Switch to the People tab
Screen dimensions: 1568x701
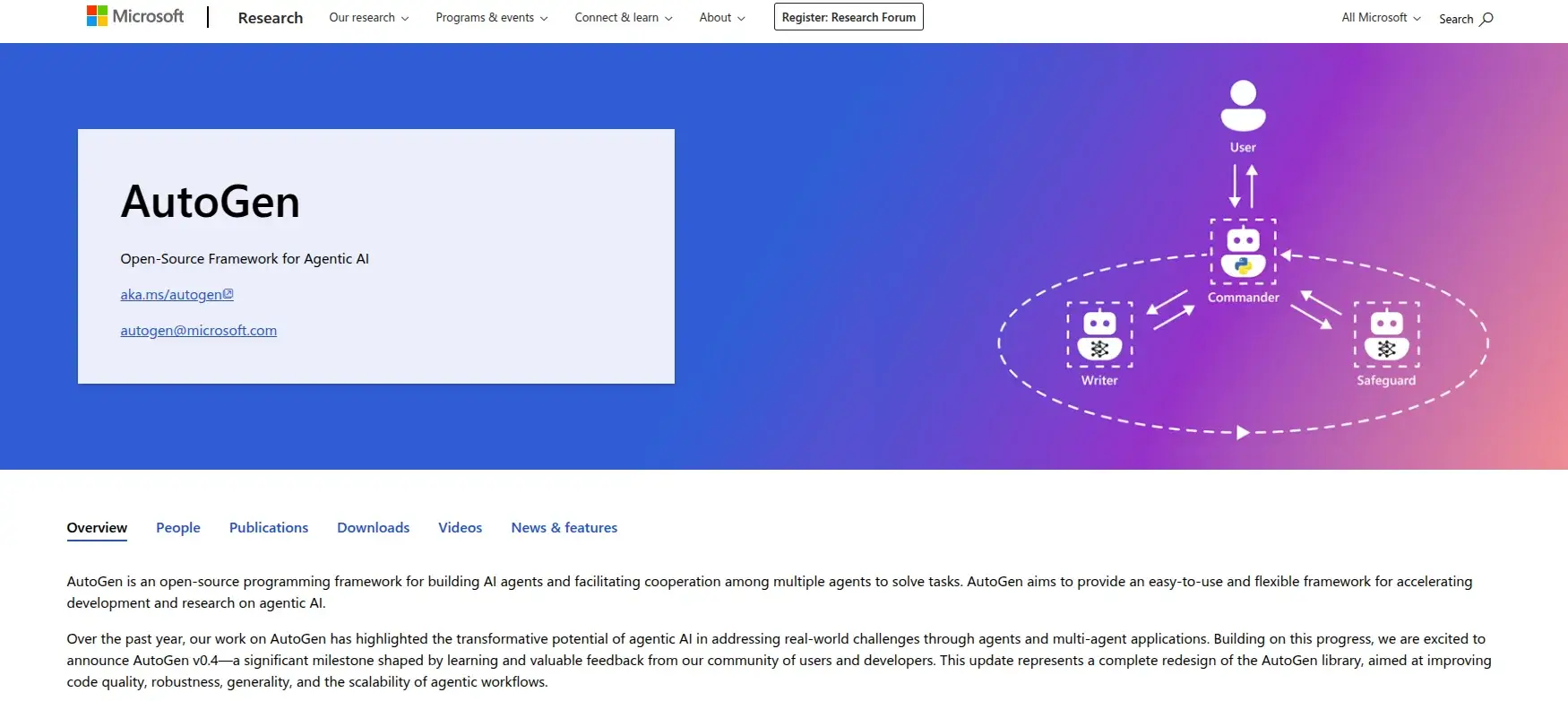(178, 528)
